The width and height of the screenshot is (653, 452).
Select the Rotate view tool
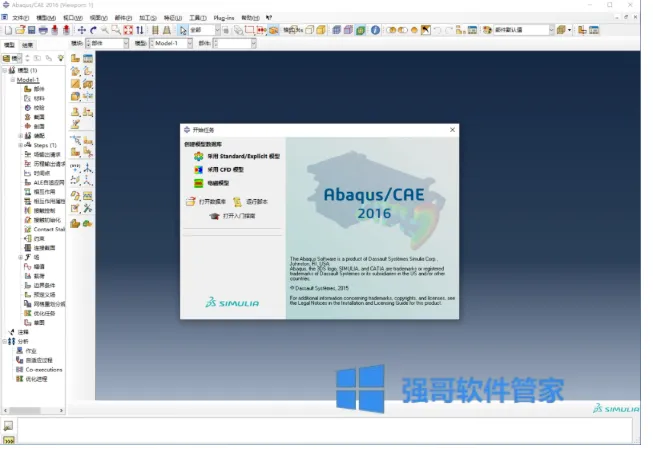[x=93, y=30]
